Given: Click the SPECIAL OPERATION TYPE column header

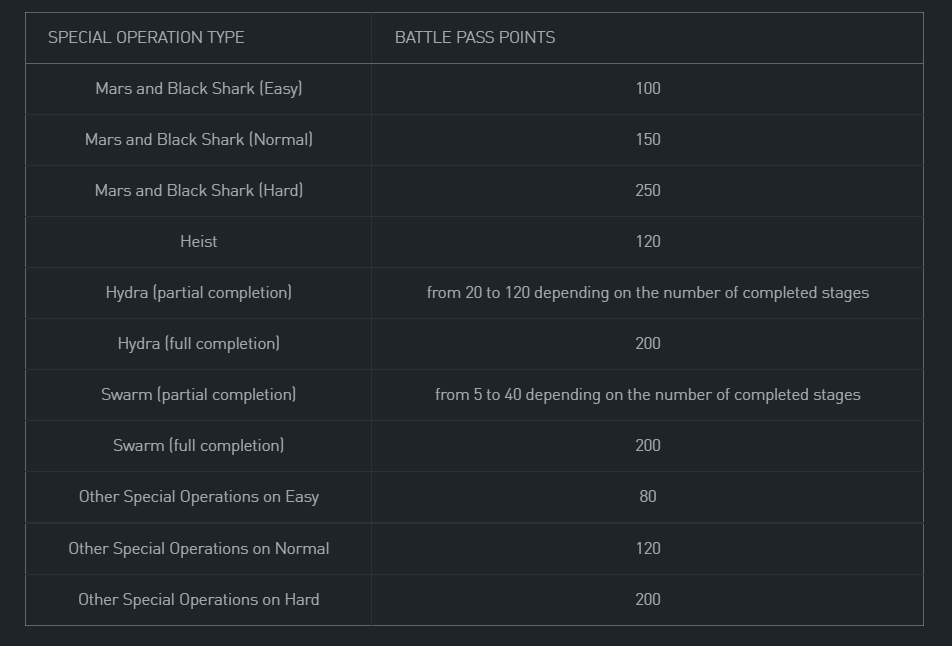Looking at the screenshot, I should pyautogui.click(x=146, y=37).
